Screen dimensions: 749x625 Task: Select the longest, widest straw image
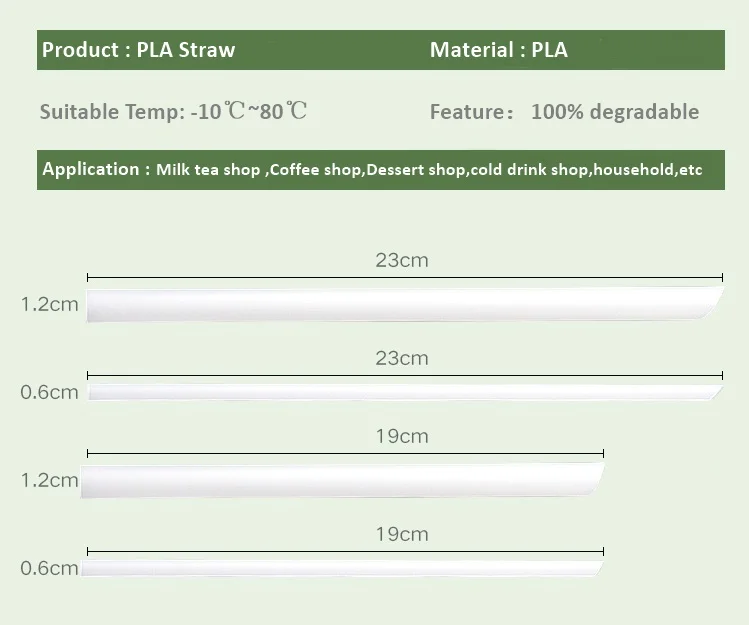coord(400,304)
